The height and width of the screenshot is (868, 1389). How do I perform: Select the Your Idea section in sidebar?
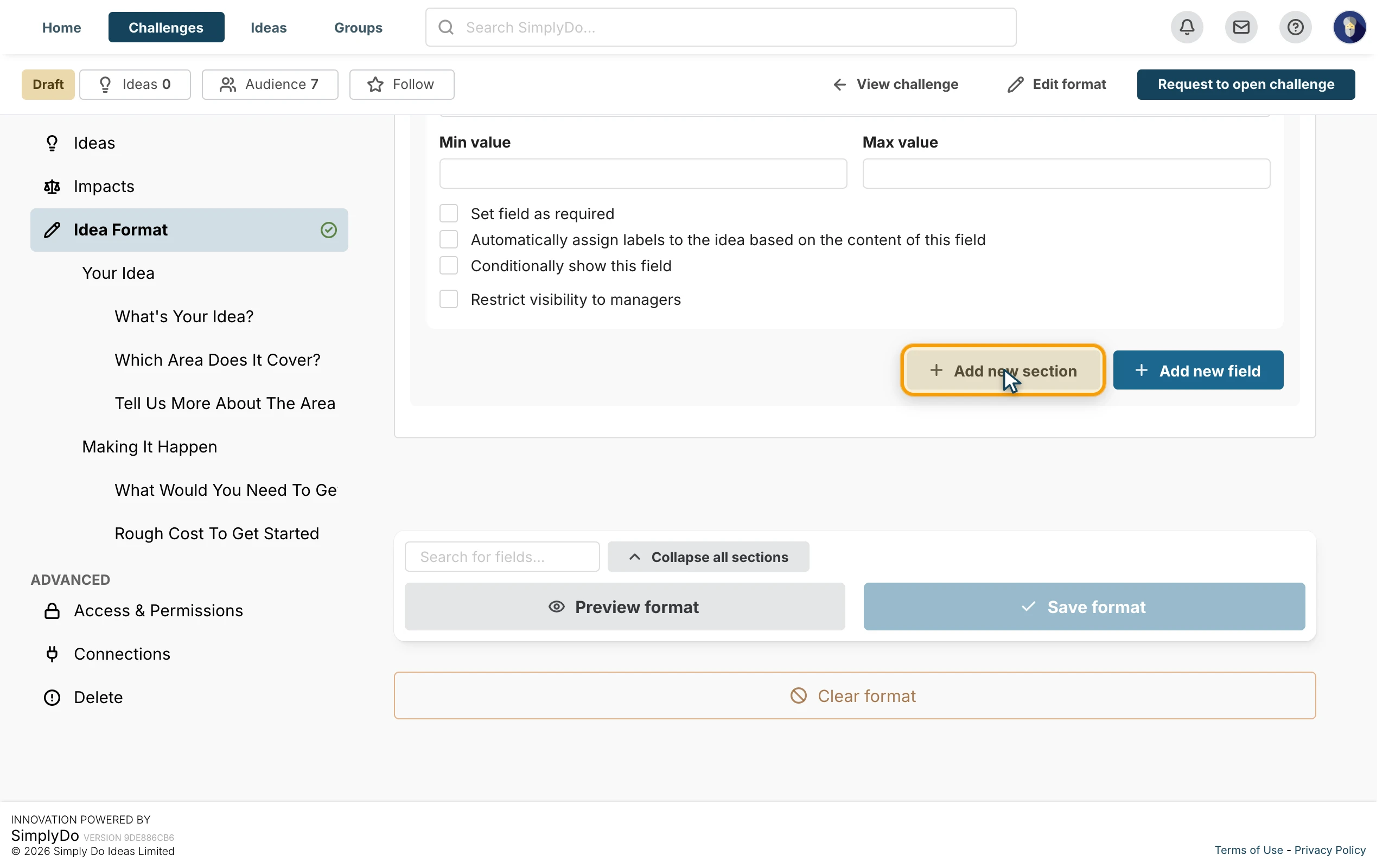coord(118,273)
